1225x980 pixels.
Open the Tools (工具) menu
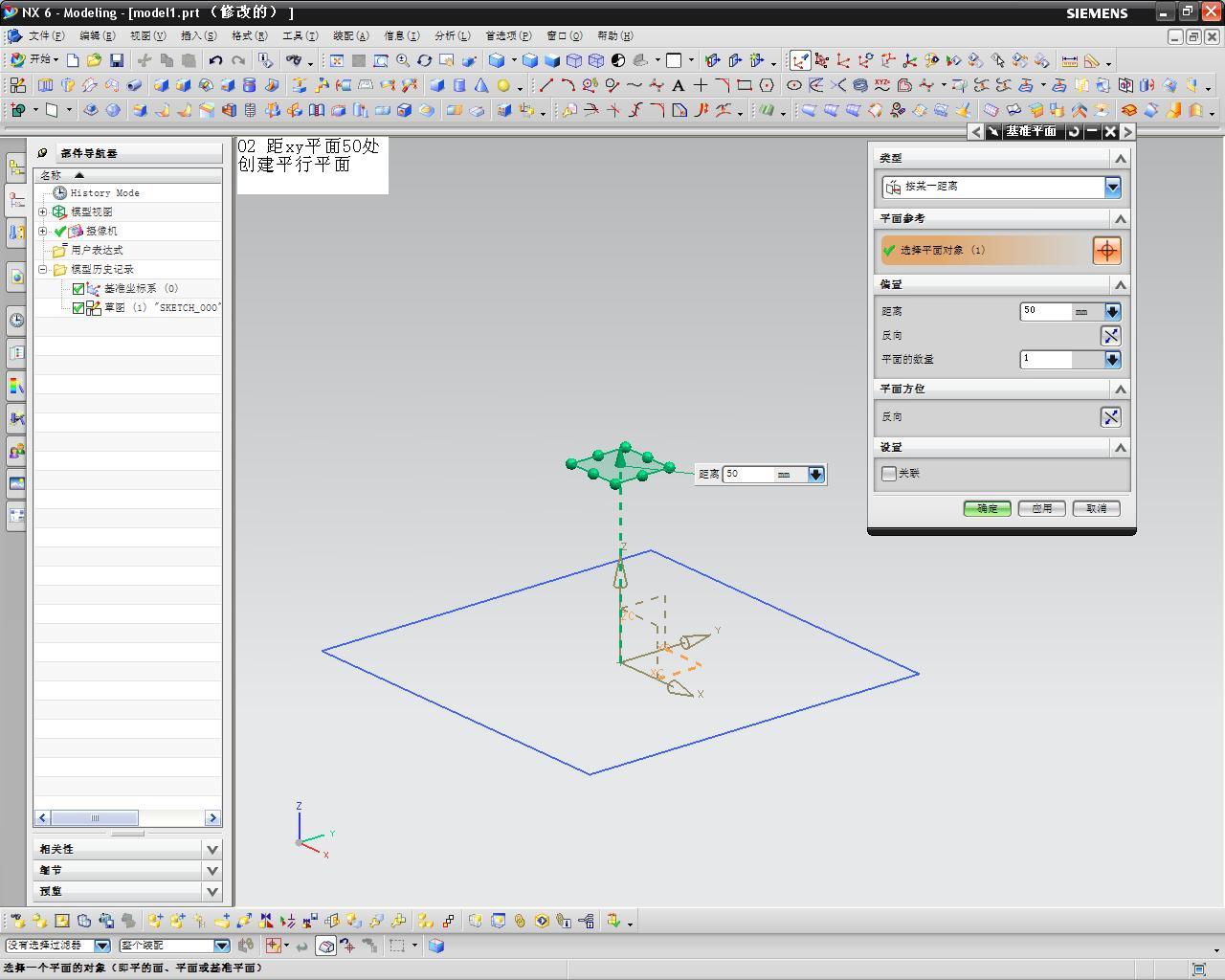300,35
